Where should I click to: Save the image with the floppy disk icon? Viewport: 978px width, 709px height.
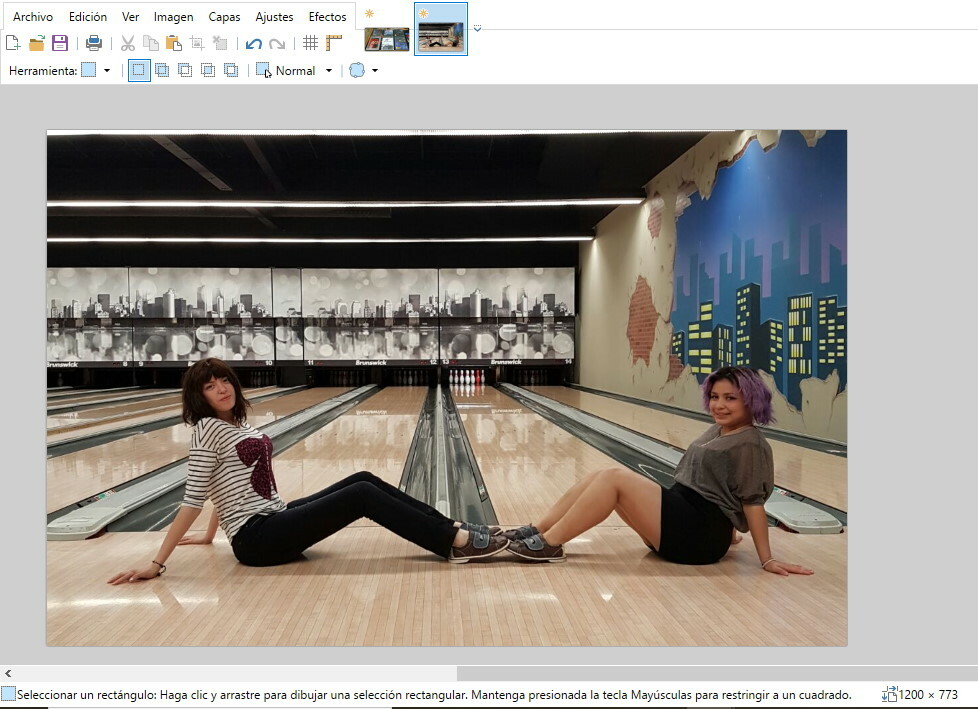(x=60, y=43)
